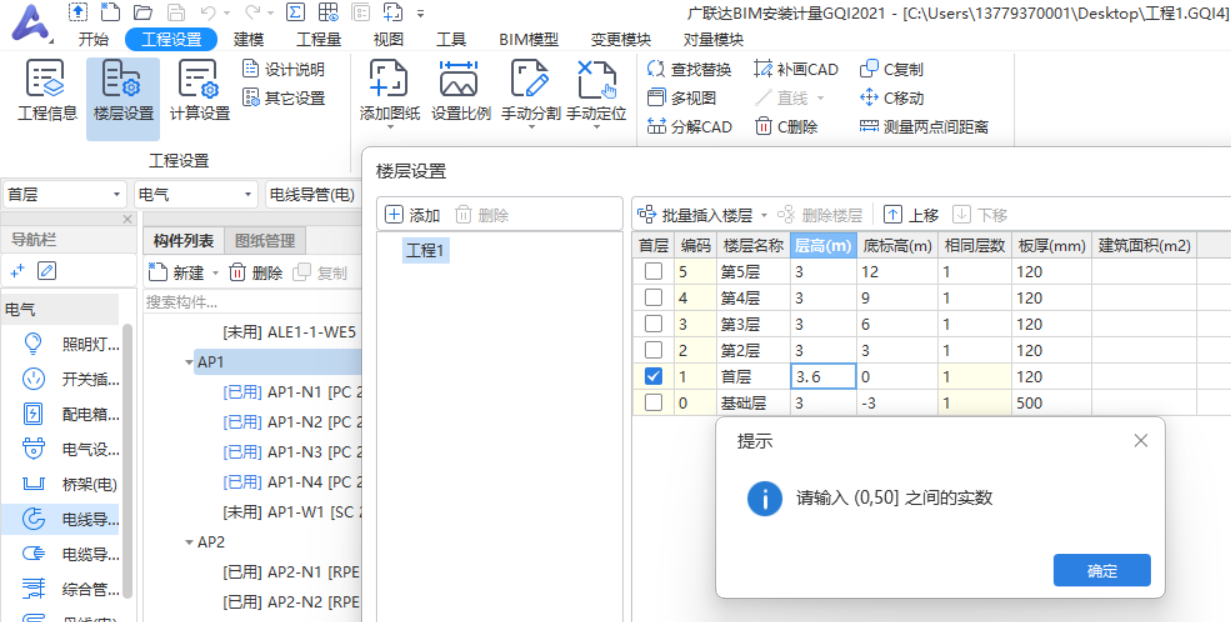1231x622 pixels.
Task: Open 计算设置 calculation settings
Action: (199, 92)
